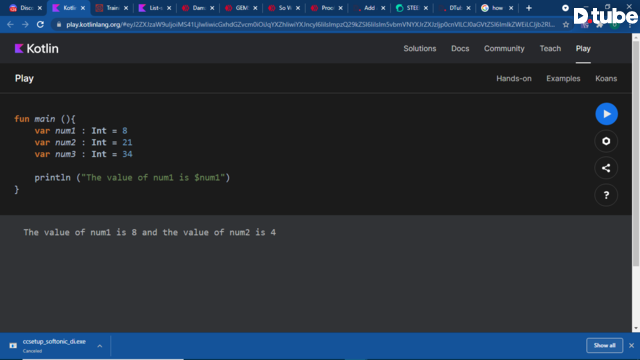This screenshot has width=640, height=360.
Task: Switch to the List tab
Action: tap(154, 8)
